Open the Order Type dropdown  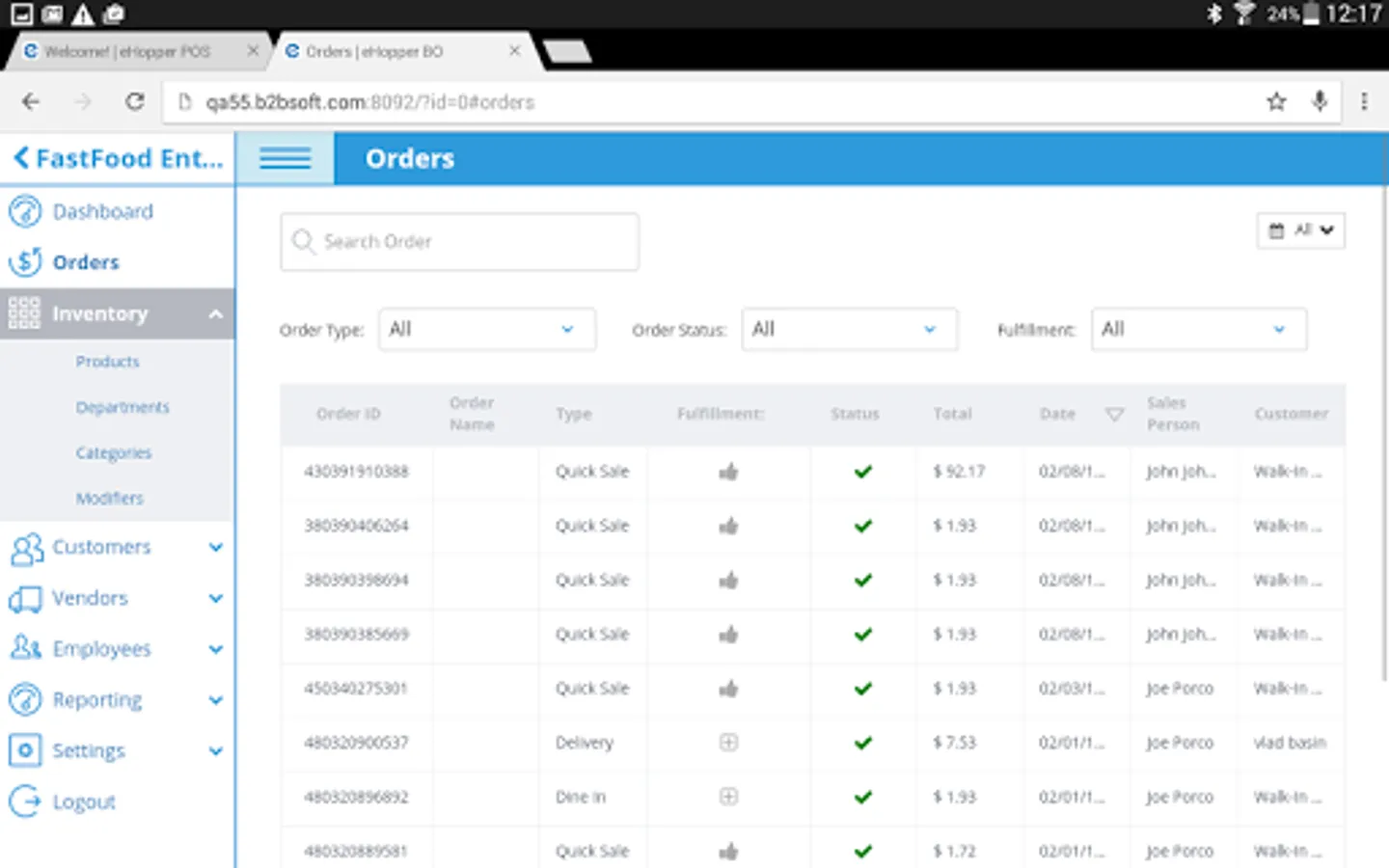click(486, 329)
